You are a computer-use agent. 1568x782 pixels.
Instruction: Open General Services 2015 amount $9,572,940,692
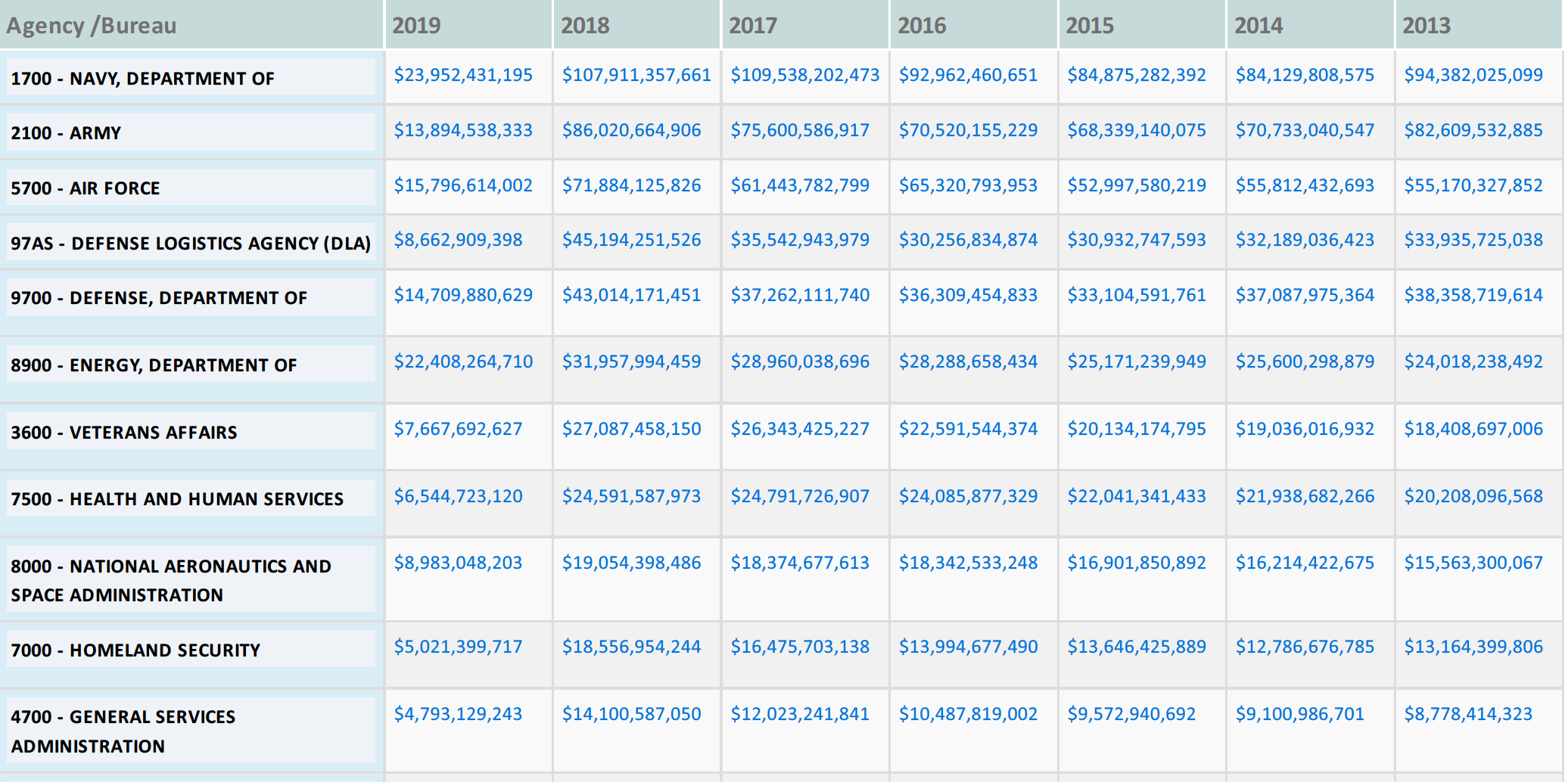[1131, 714]
